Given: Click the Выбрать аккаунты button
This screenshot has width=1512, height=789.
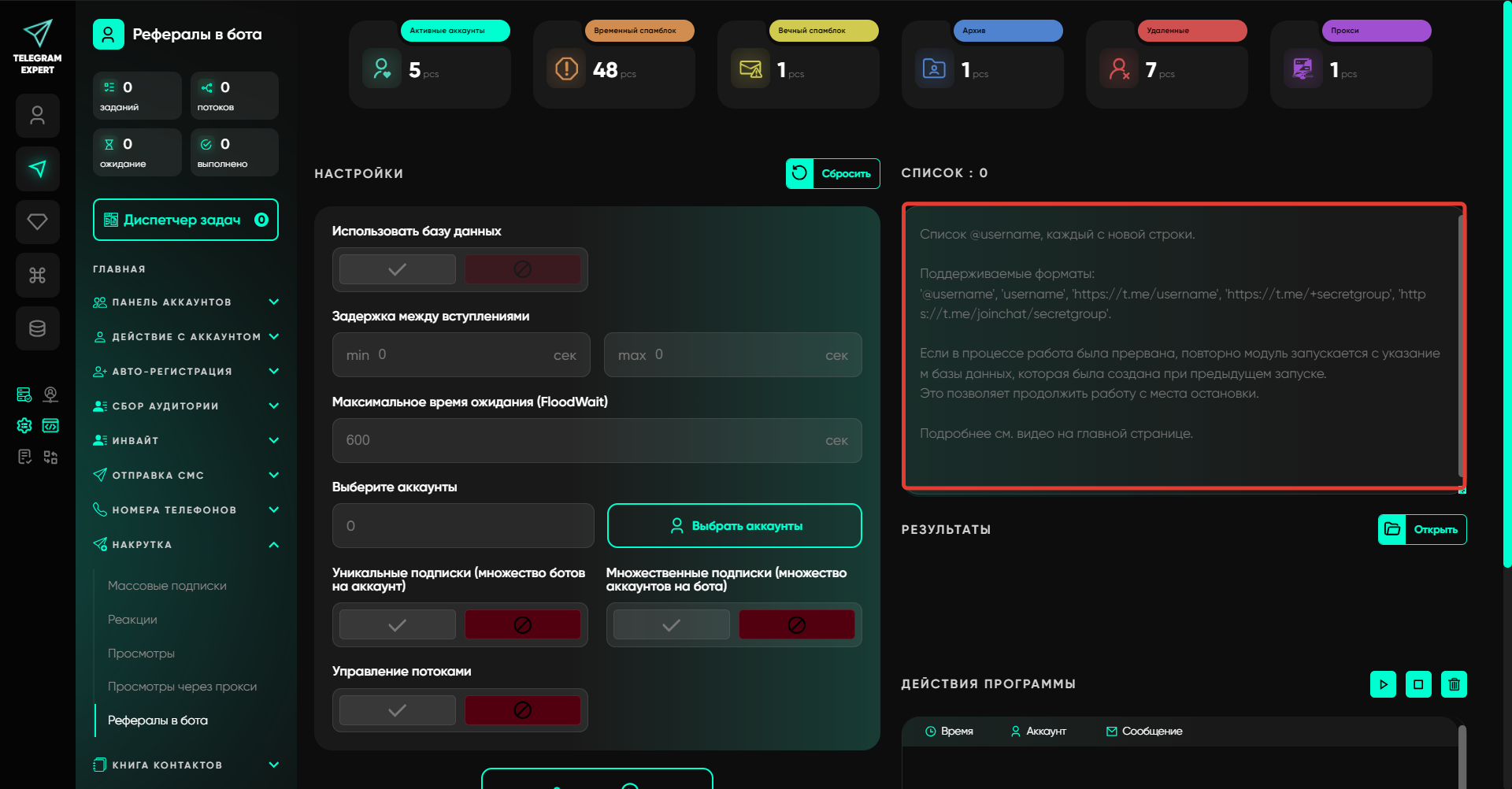Looking at the screenshot, I should tap(734, 526).
